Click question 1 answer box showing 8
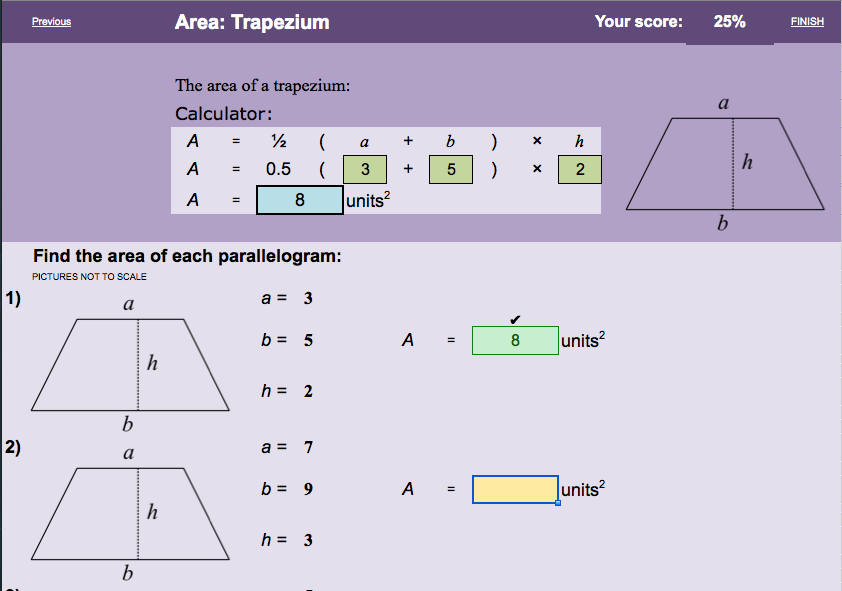 (x=514, y=340)
